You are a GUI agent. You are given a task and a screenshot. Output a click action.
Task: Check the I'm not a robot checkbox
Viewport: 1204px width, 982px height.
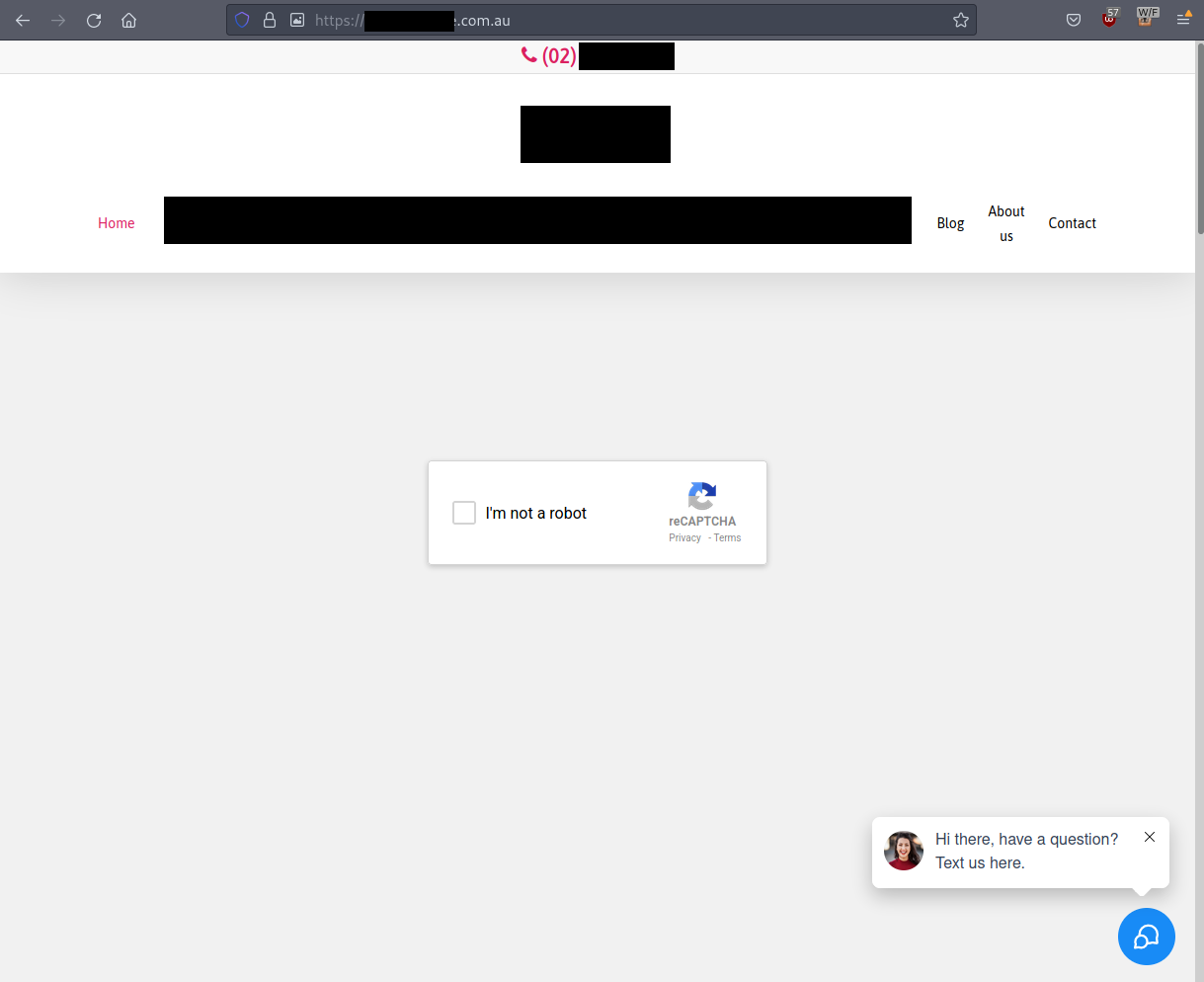464,513
